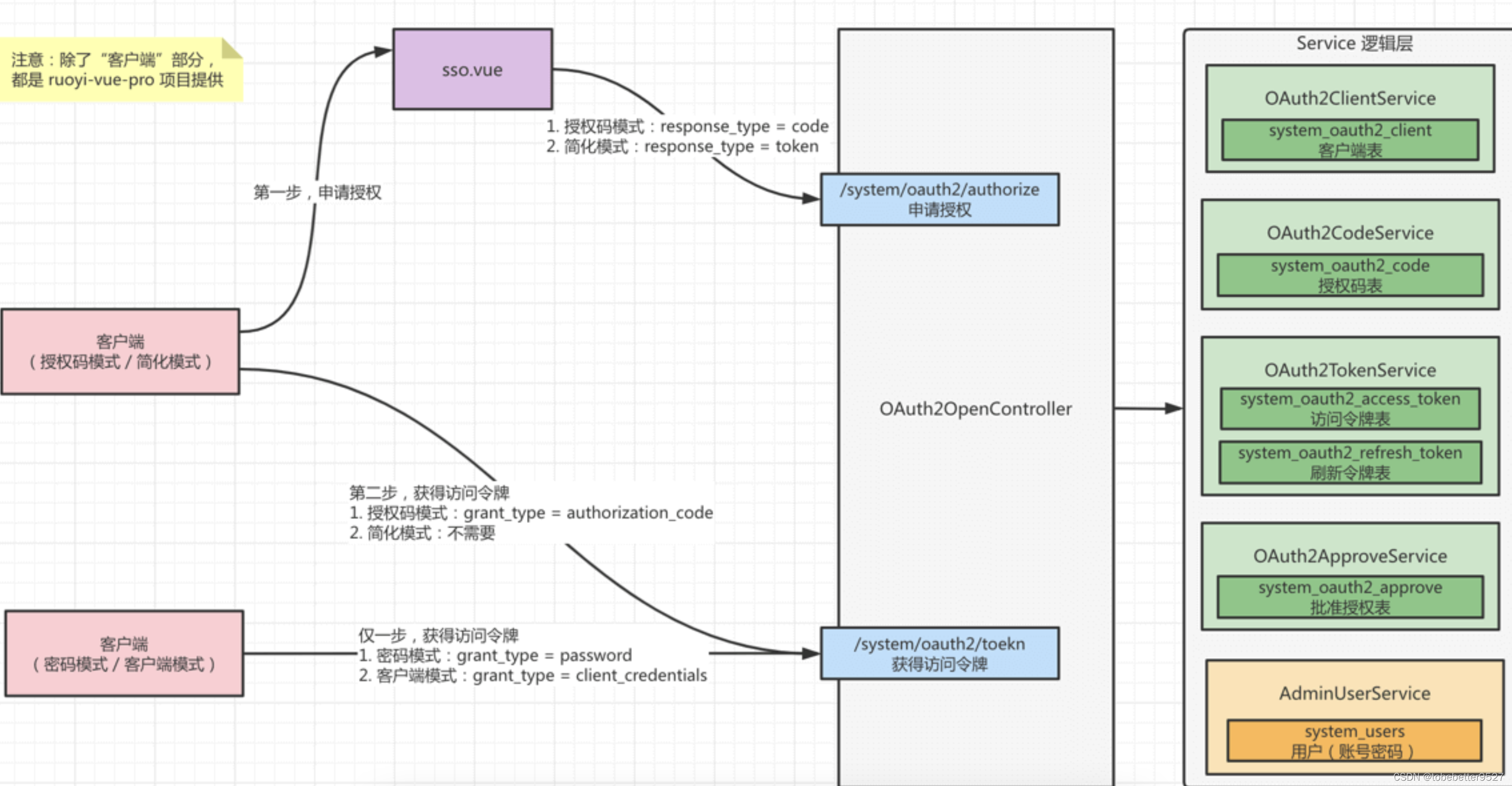The height and width of the screenshot is (786, 1512).
Task: Click the system_oauth2_client 客户端表 box
Action: (x=1350, y=140)
